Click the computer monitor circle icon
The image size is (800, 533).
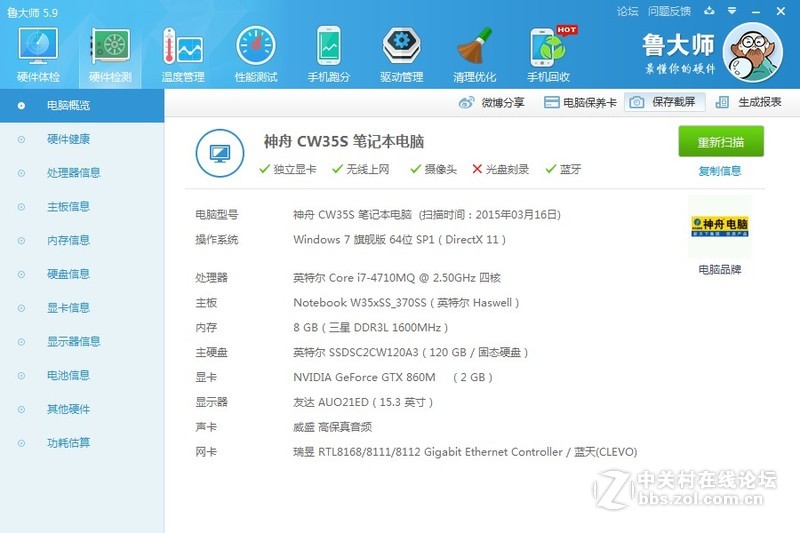coord(220,153)
